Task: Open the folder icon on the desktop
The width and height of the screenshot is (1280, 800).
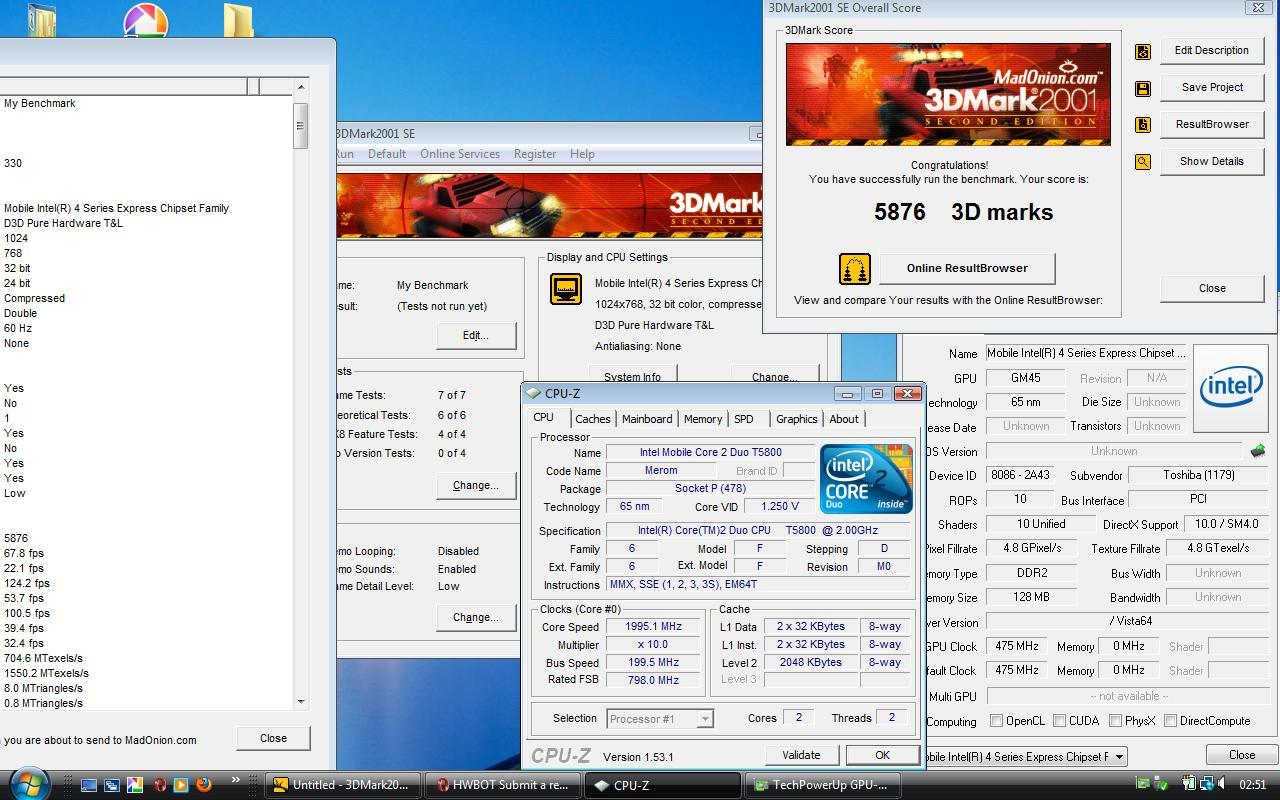Action: tap(238, 20)
